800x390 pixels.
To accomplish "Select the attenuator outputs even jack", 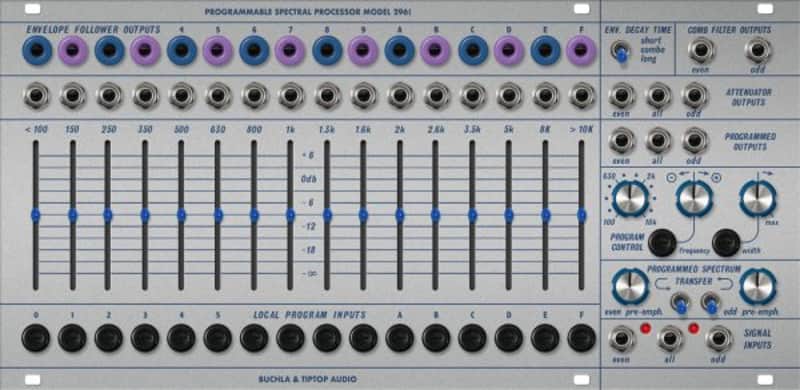I will 622,95.
